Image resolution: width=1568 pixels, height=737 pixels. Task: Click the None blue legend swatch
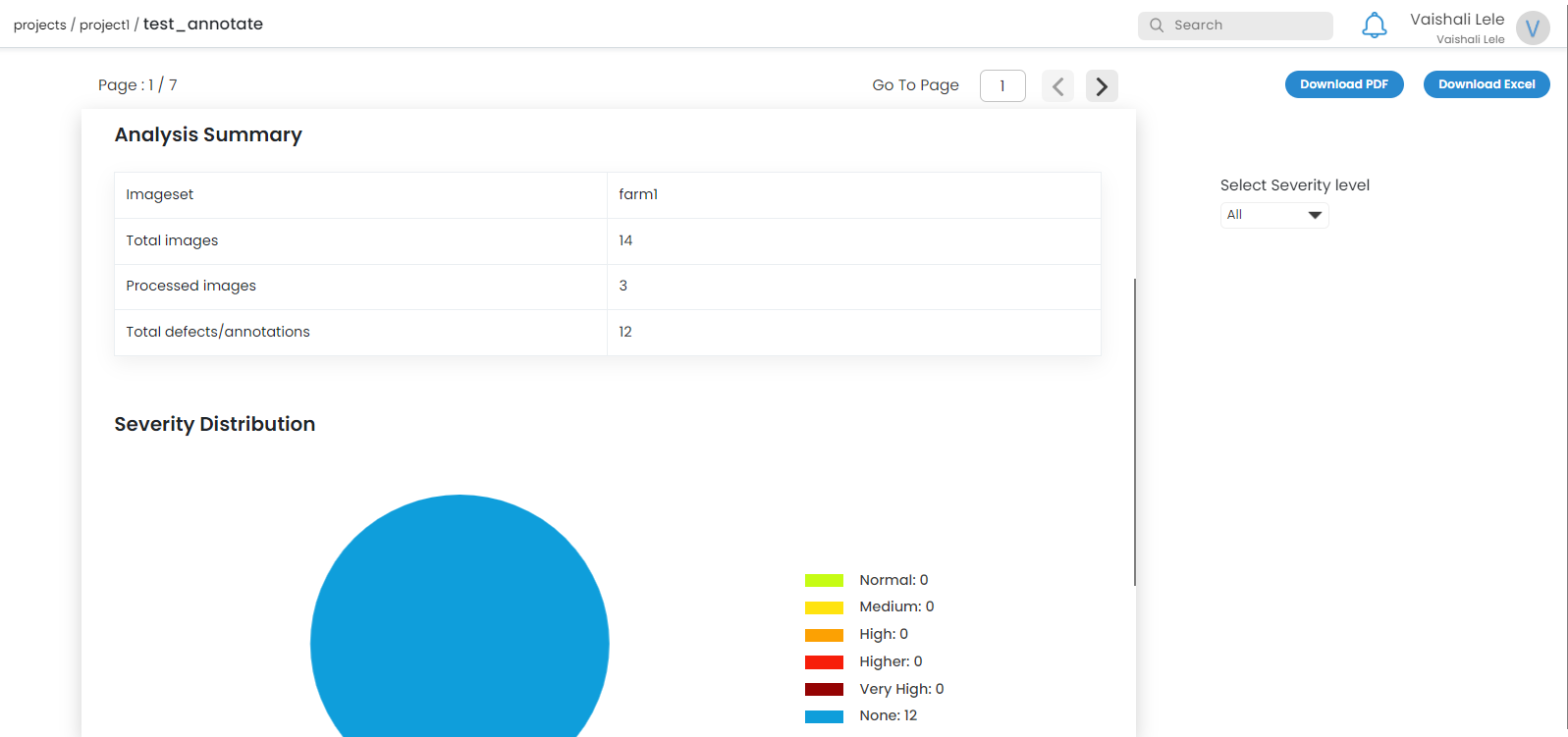click(824, 716)
